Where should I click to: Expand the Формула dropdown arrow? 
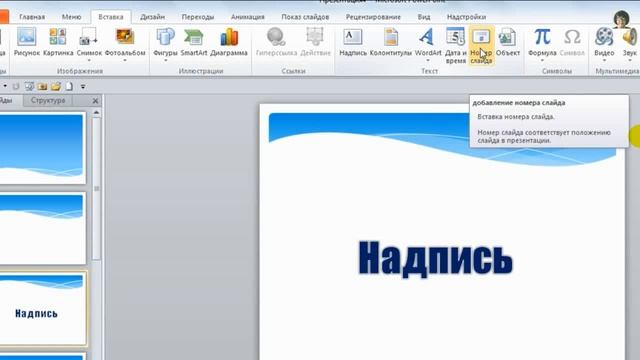point(542,60)
